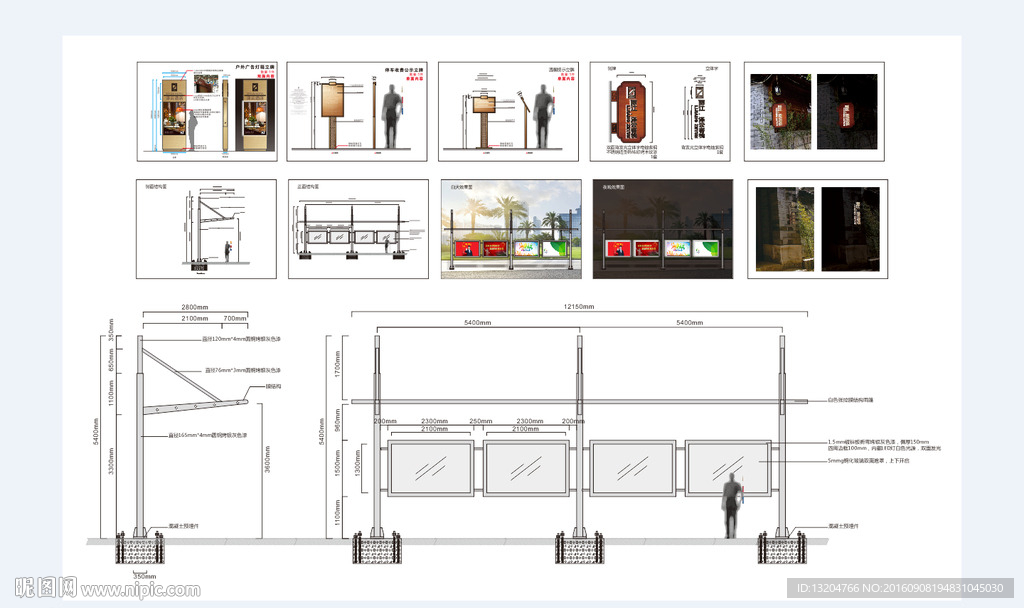Image resolution: width=1024 pixels, height=608 pixels.
Task: Select the 直径165mm*4mm steel tube annotation
Action: pos(208,435)
